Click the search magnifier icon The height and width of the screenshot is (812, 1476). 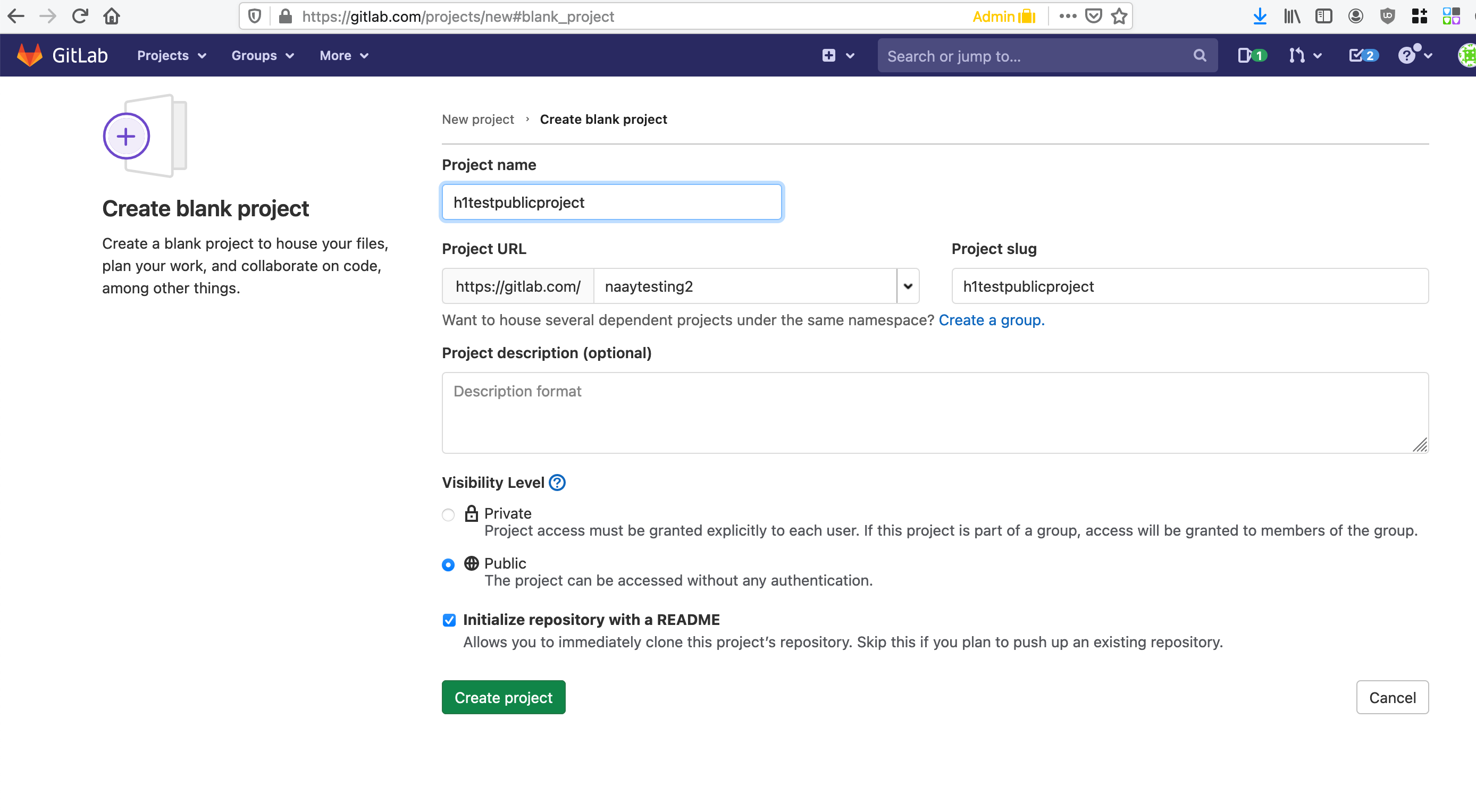pos(1200,56)
